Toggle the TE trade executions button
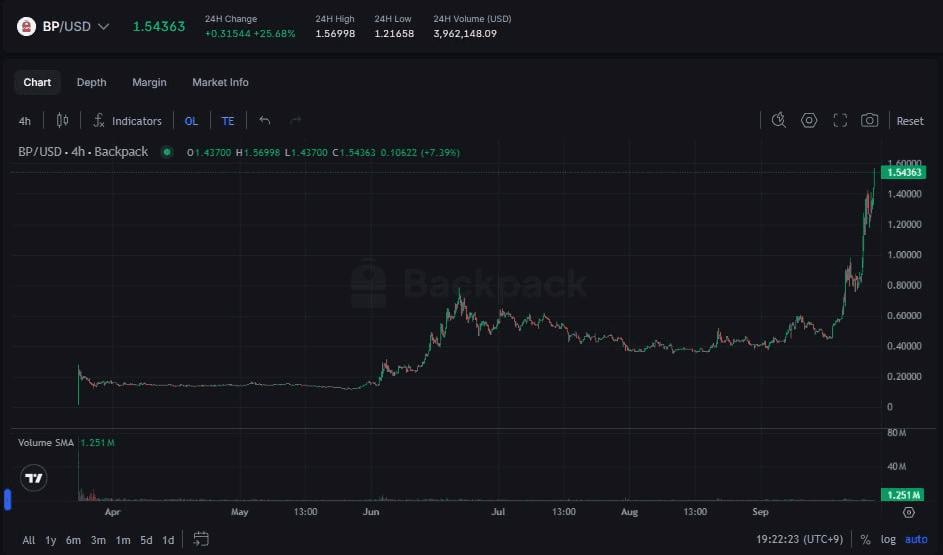This screenshot has height=555, width=943. coord(228,121)
